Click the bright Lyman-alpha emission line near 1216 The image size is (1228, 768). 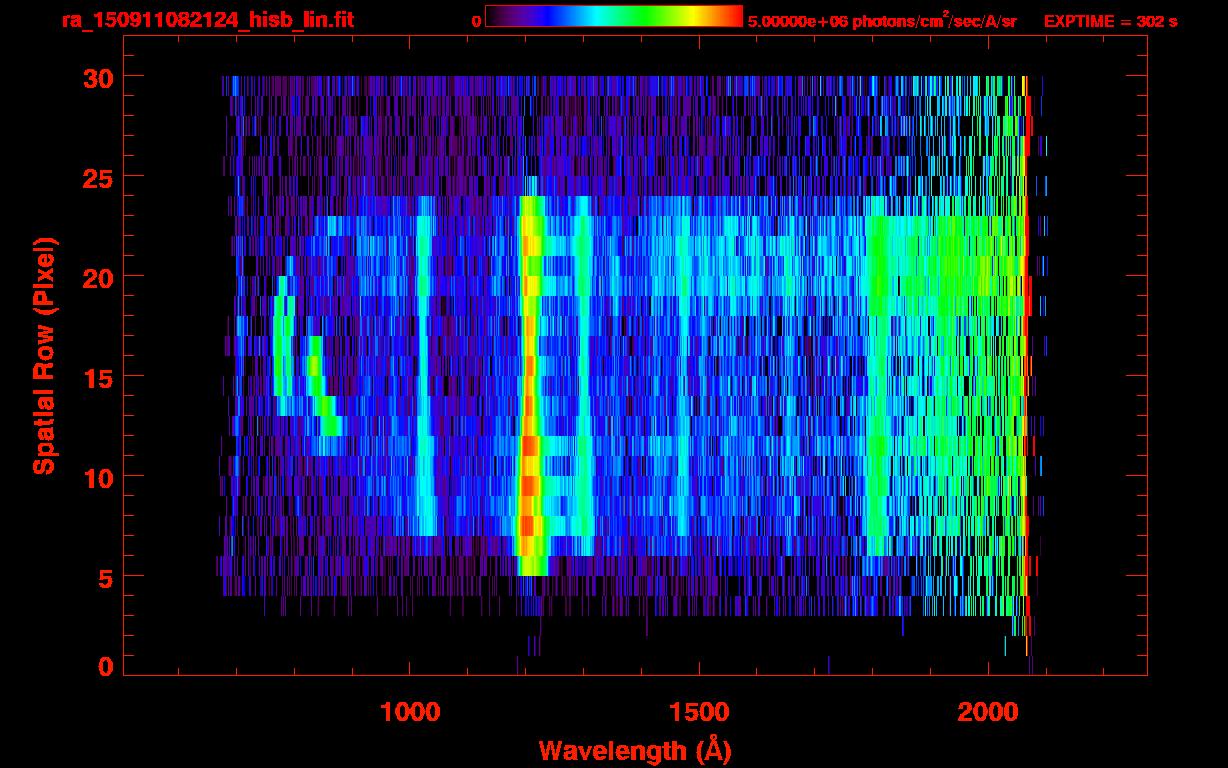pos(530,385)
